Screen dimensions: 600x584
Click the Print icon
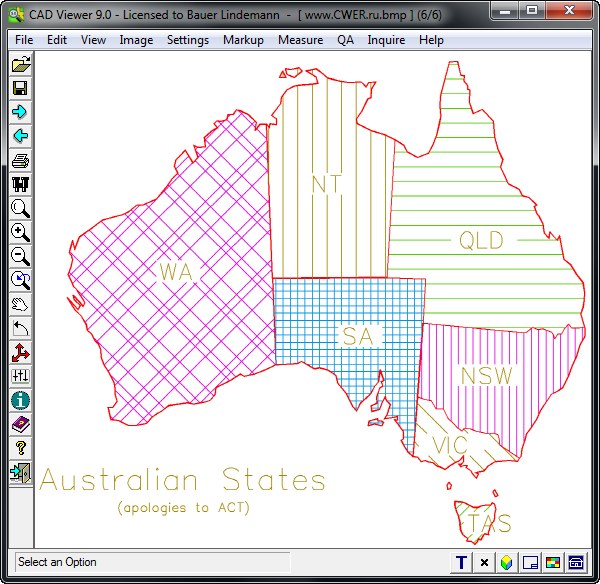point(20,160)
